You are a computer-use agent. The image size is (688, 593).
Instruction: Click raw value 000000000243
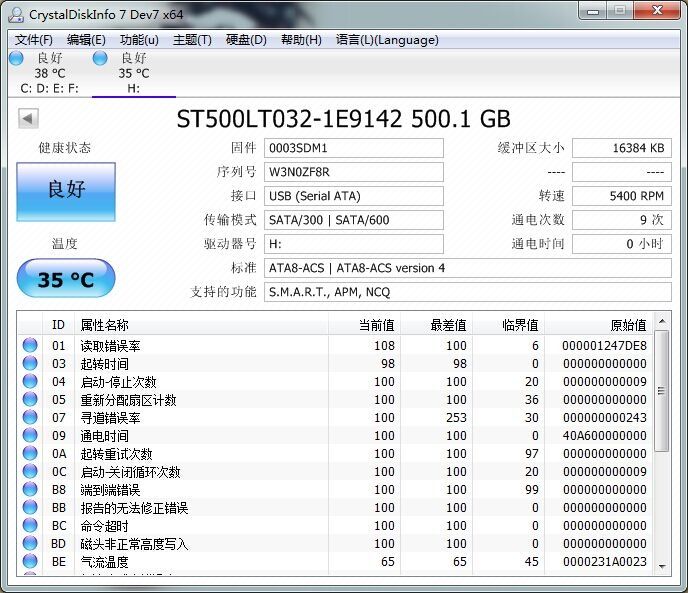pyautogui.click(x=604, y=418)
